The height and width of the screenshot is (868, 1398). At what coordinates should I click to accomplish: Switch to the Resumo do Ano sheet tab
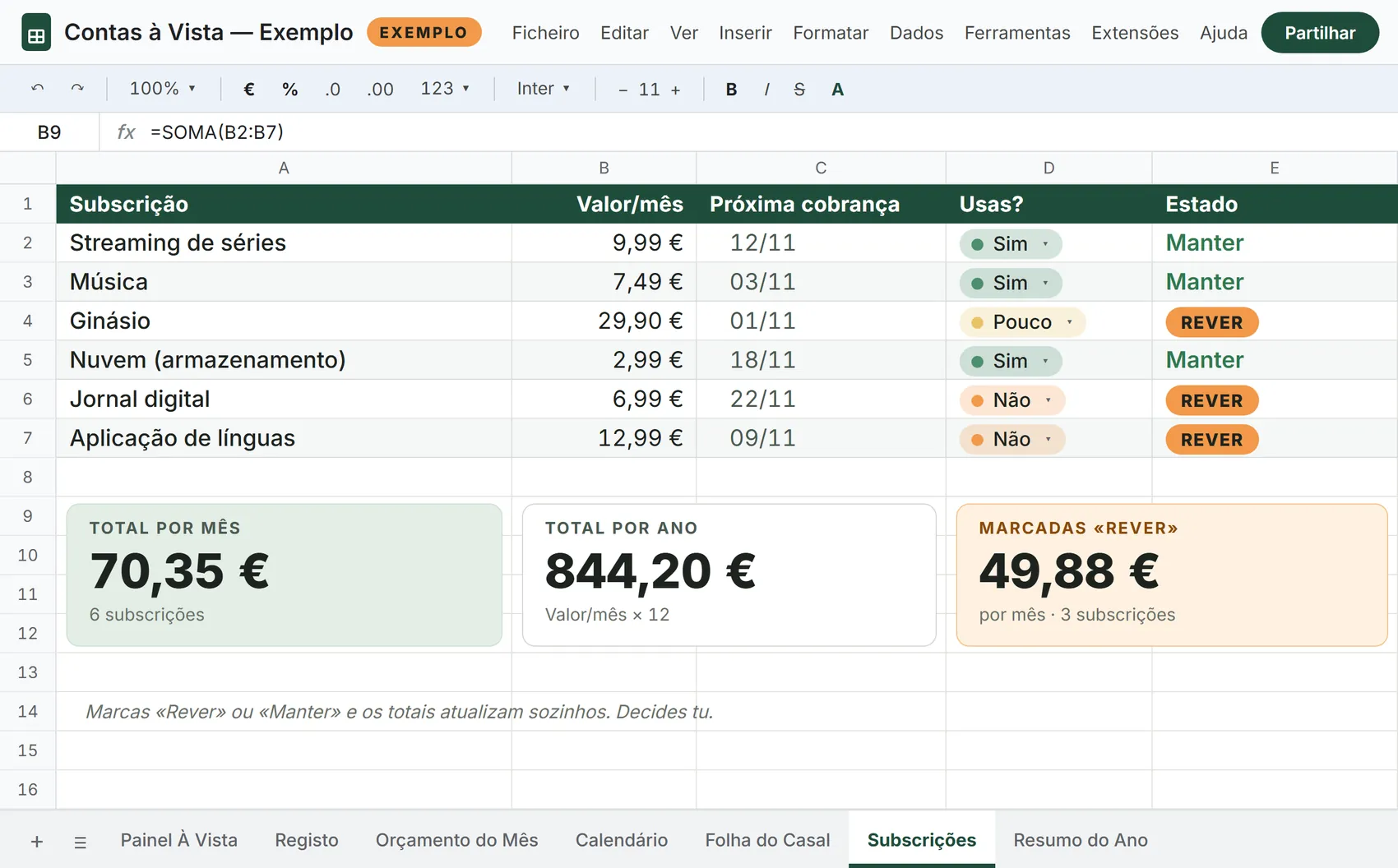1081,840
